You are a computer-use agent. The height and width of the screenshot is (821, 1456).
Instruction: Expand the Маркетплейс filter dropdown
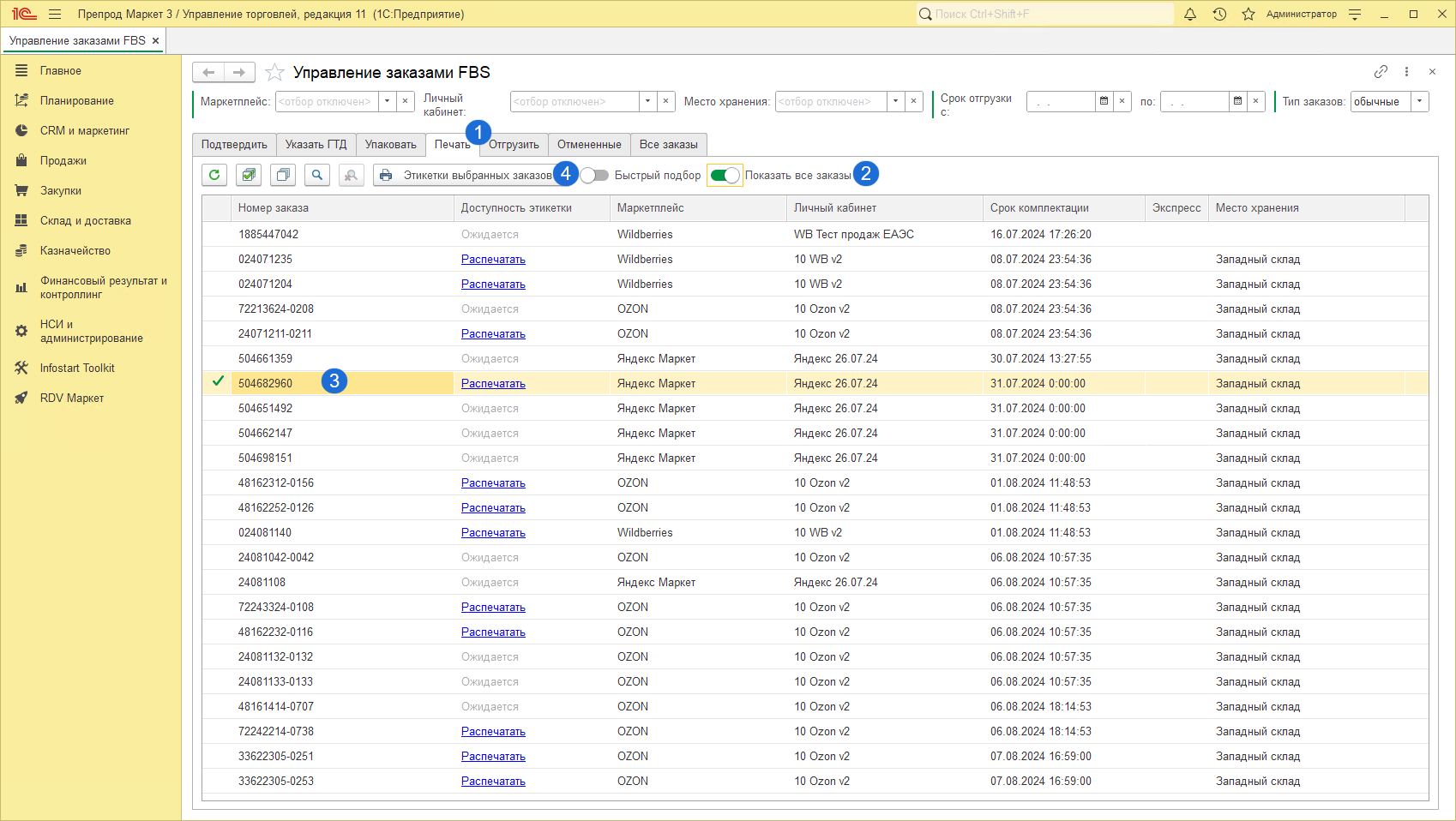388,102
